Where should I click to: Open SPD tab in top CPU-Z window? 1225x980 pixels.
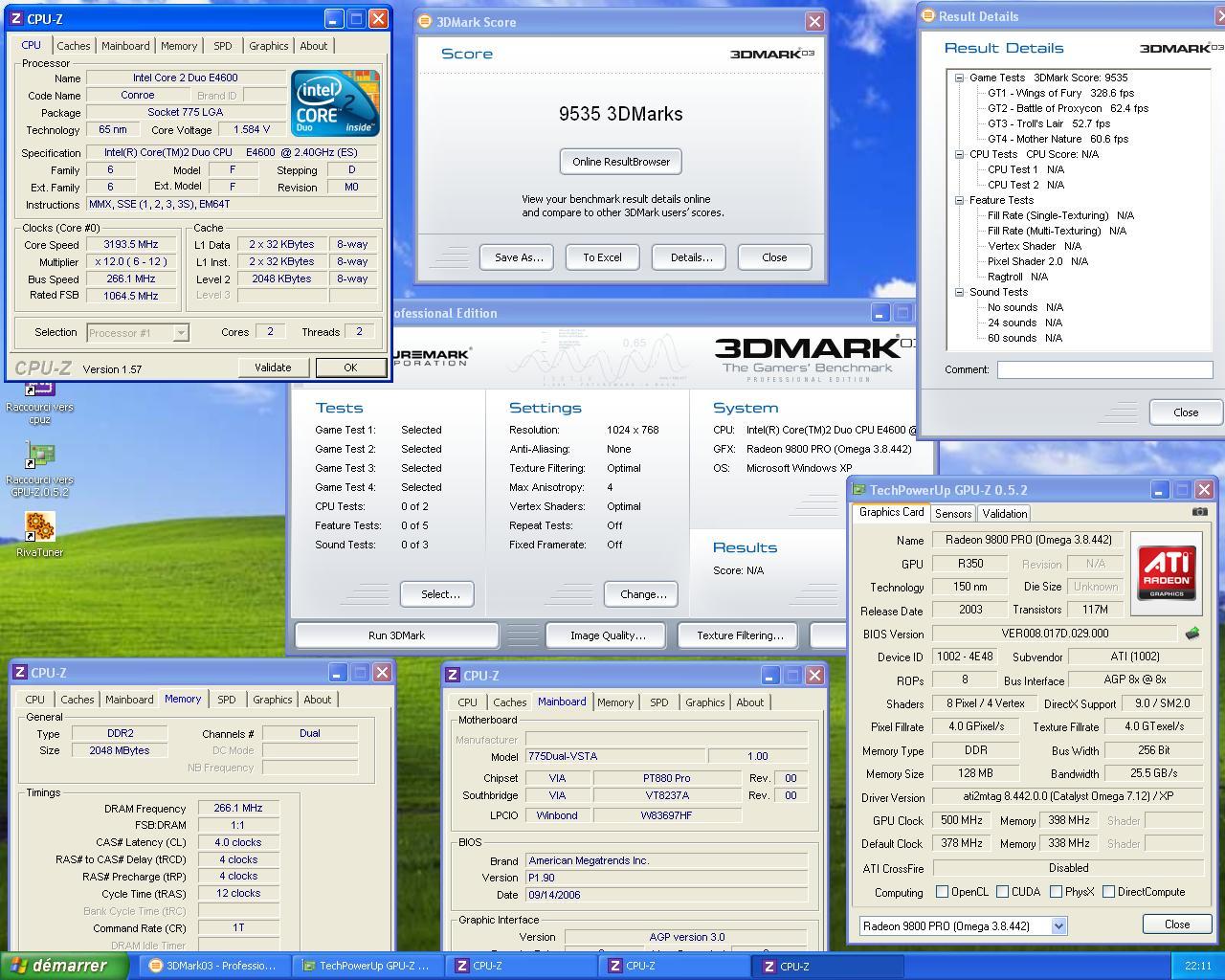tap(222, 45)
